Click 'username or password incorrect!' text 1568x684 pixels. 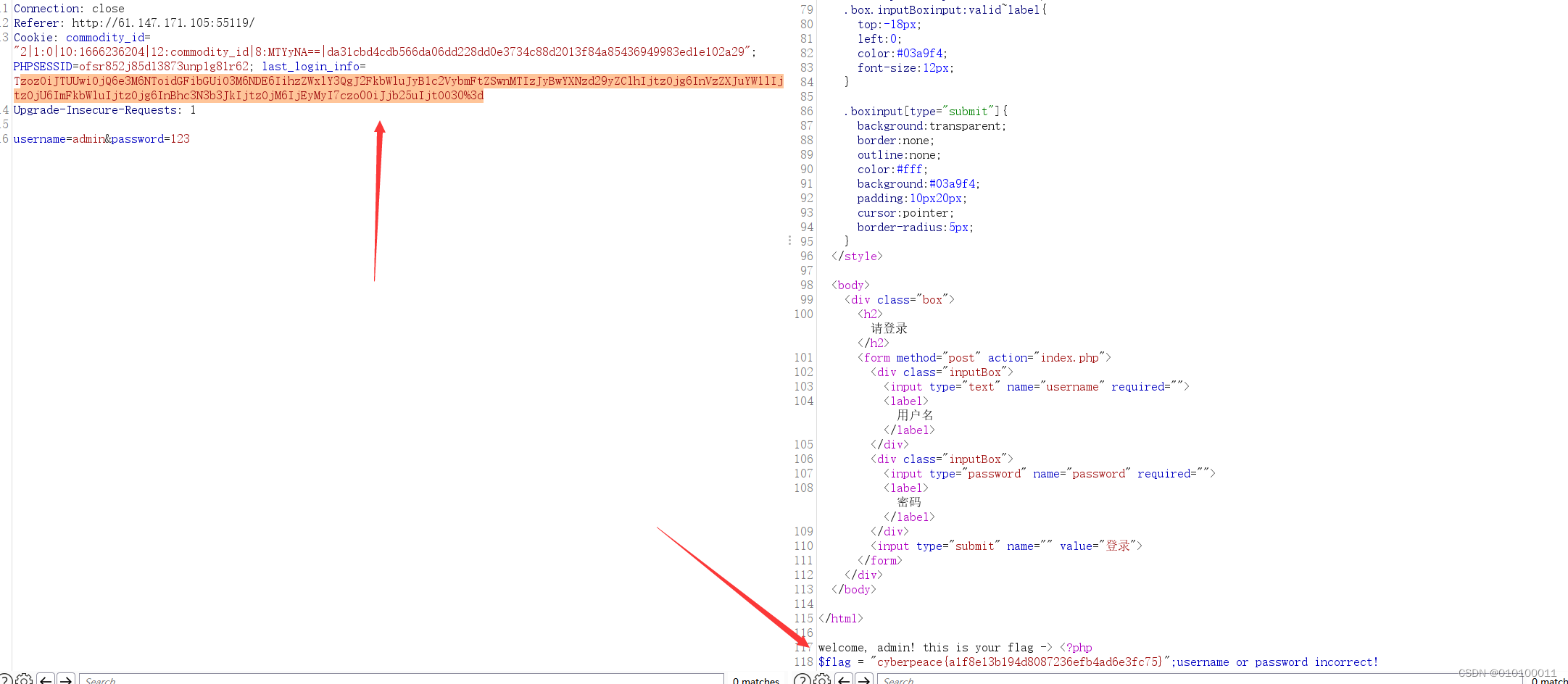pos(1277,662)
